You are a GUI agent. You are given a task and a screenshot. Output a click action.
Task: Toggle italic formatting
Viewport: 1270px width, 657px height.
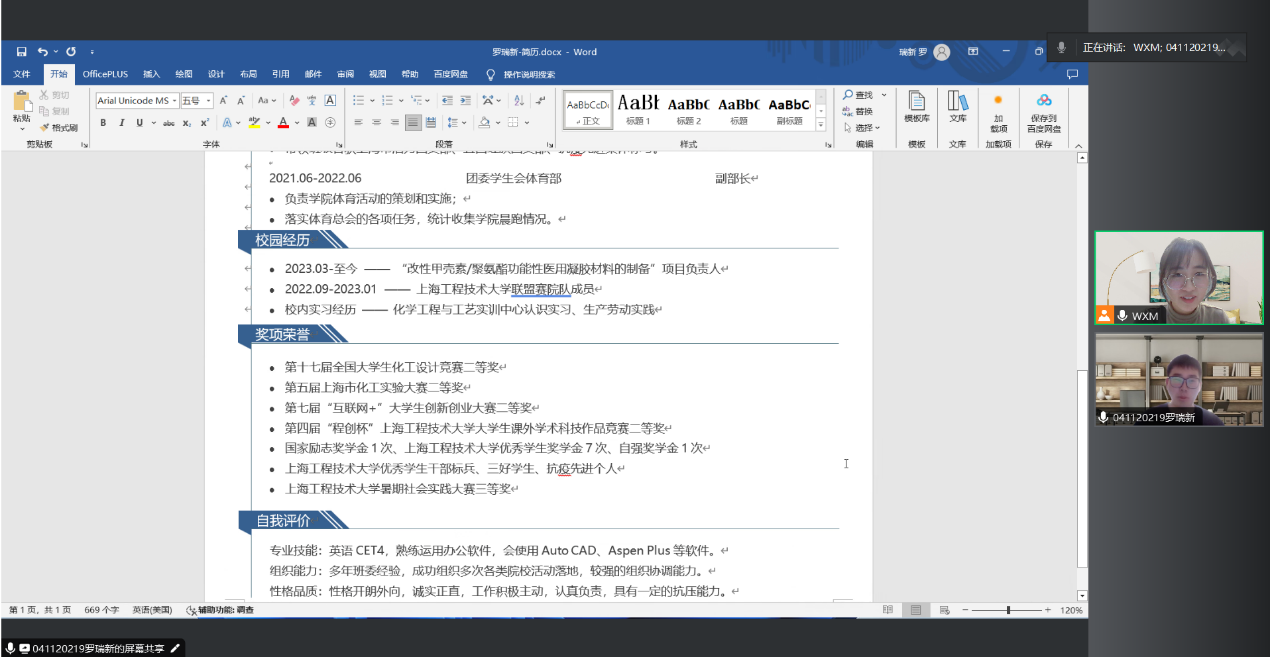[121, 123]
